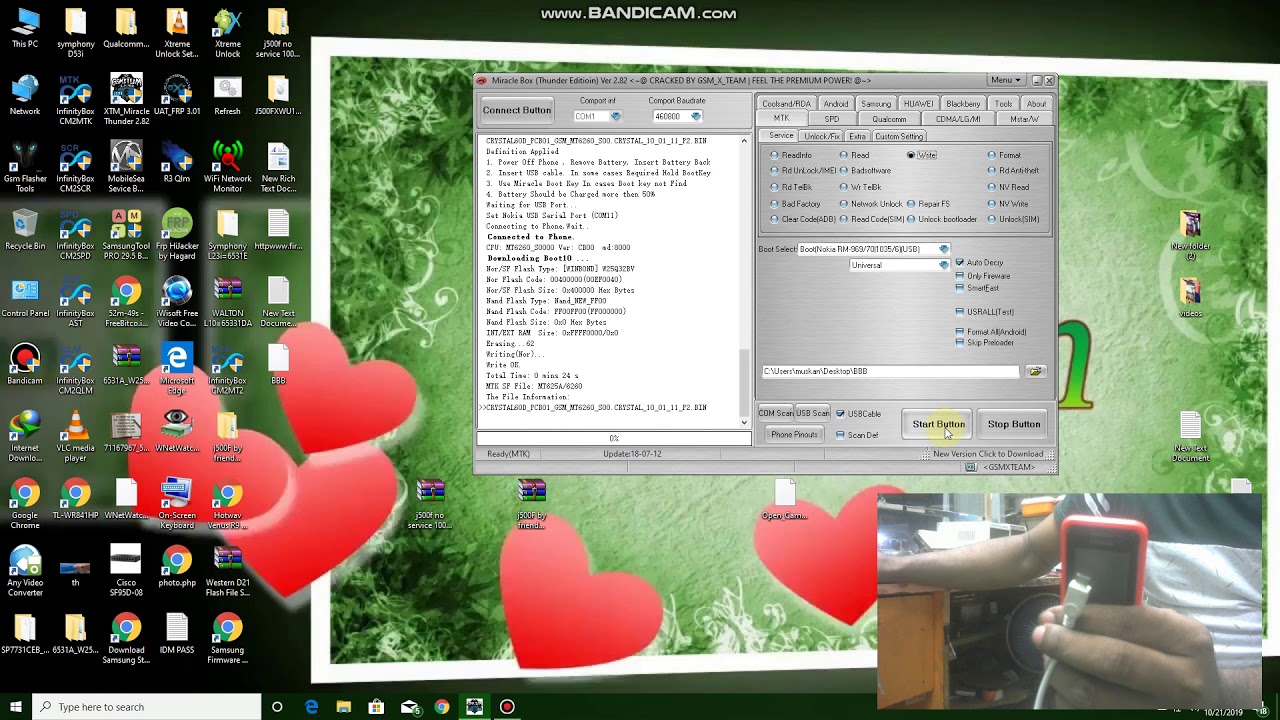The height and width of the screenshot is (720, 1280).
Task: Expand the Boot Select dropdown
Action: (943, 249)
